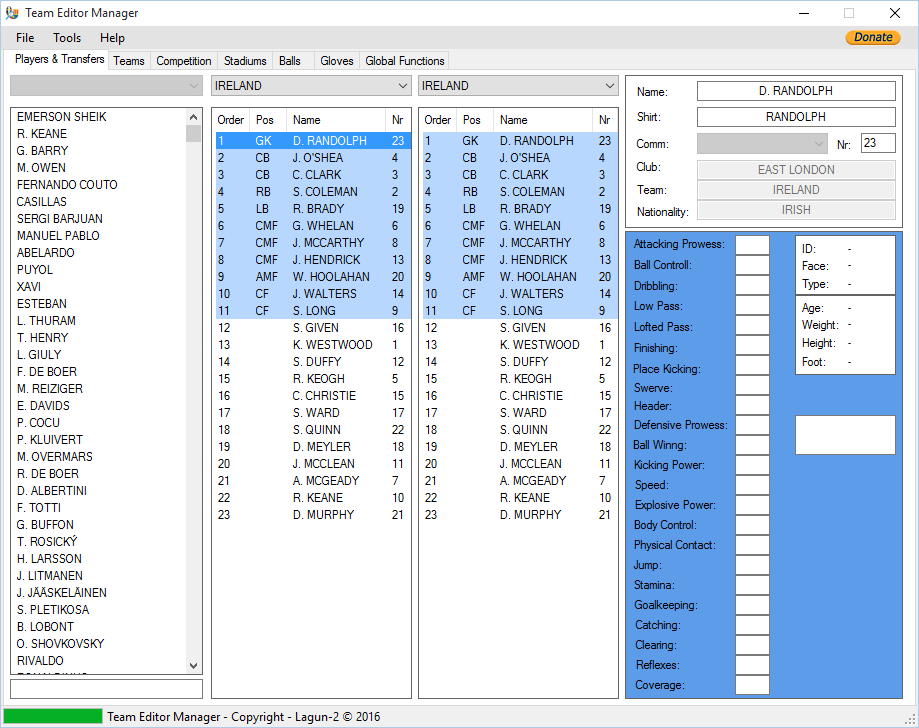Image resolution: width=919 pixels, height=728 pixels.
Task: Open the File menu
Action: pyautogui.click(x=25, y=38)
